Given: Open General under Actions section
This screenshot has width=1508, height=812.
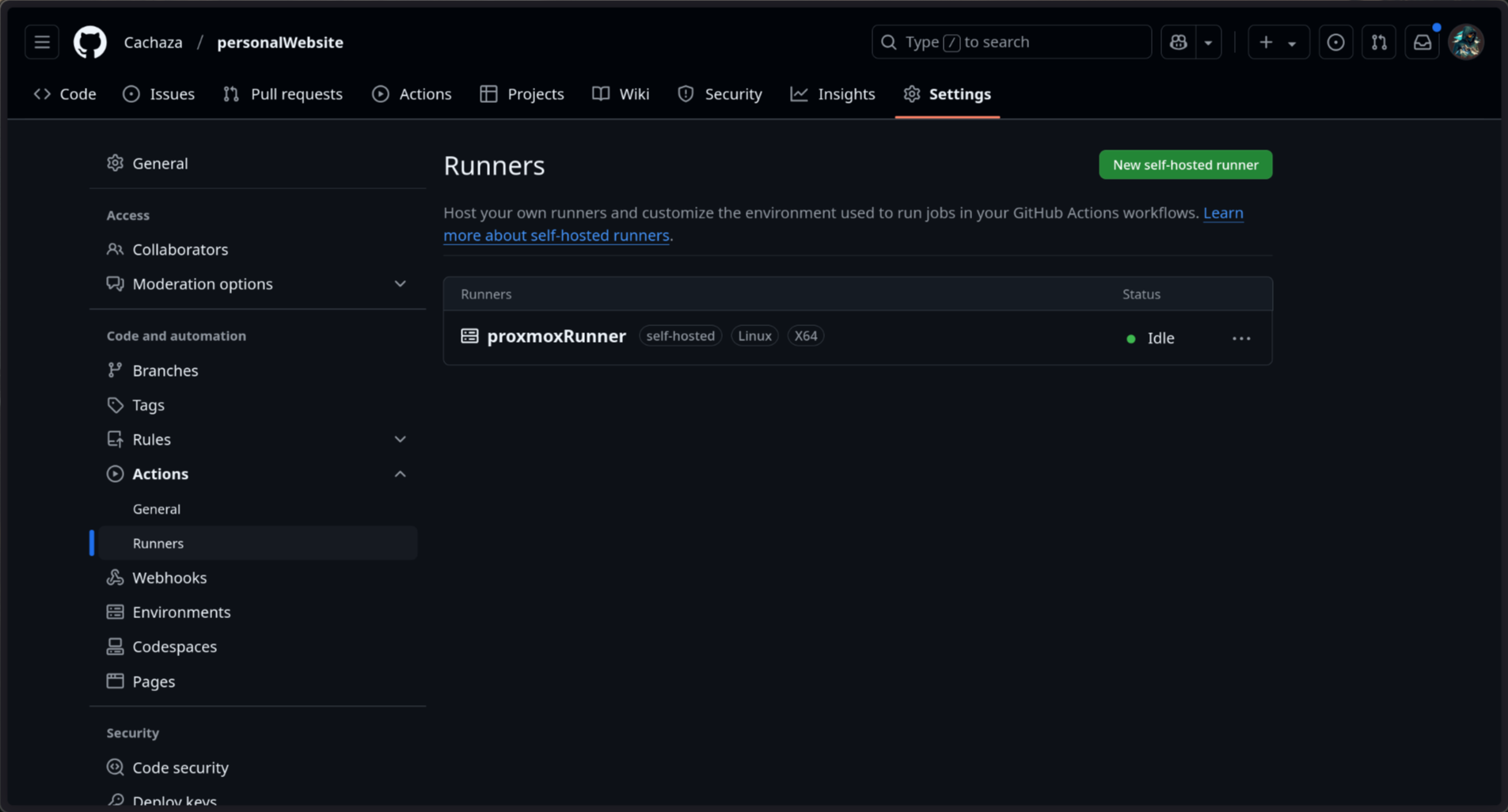Looking at the screenshot, I should [257, 509].
